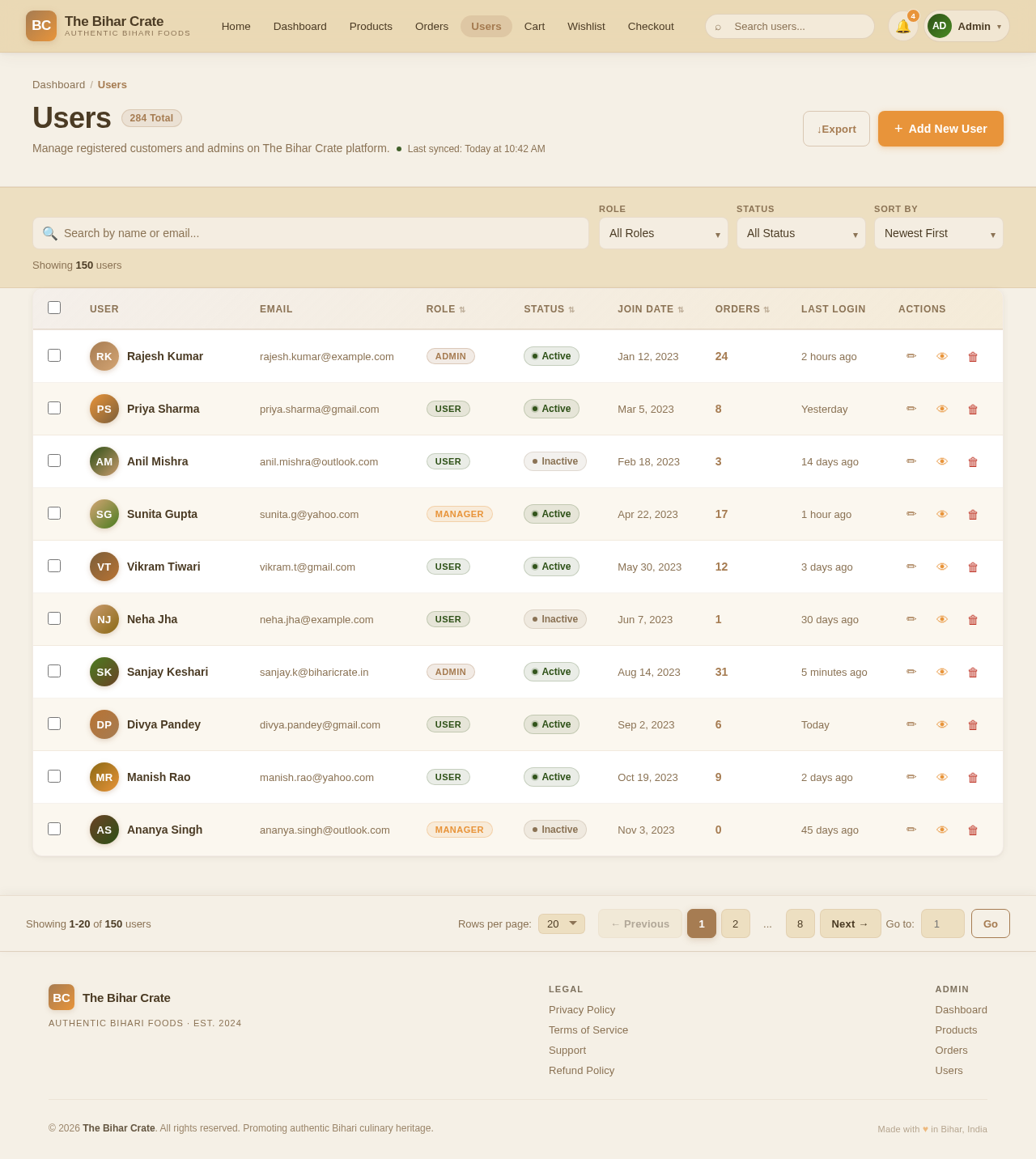Sort table by Orders column
The height and width of the screenshot is (1159, 1036).
click(x=742, y=309)
